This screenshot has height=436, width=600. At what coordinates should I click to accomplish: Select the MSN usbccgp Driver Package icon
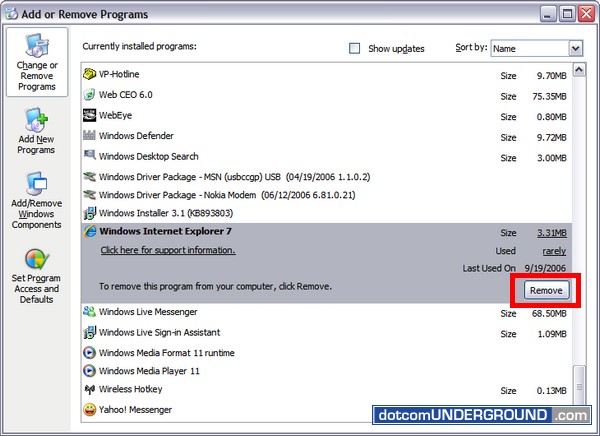[x=89, y=176]
